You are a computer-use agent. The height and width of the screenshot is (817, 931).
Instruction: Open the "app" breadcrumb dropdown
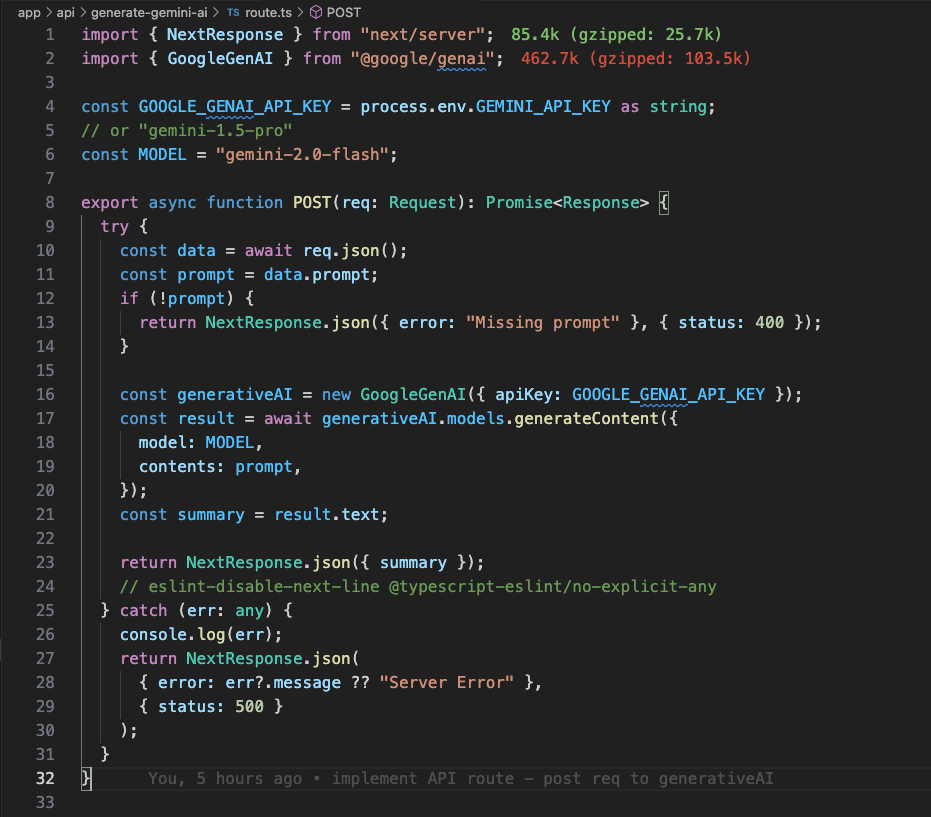pos(29,14)
